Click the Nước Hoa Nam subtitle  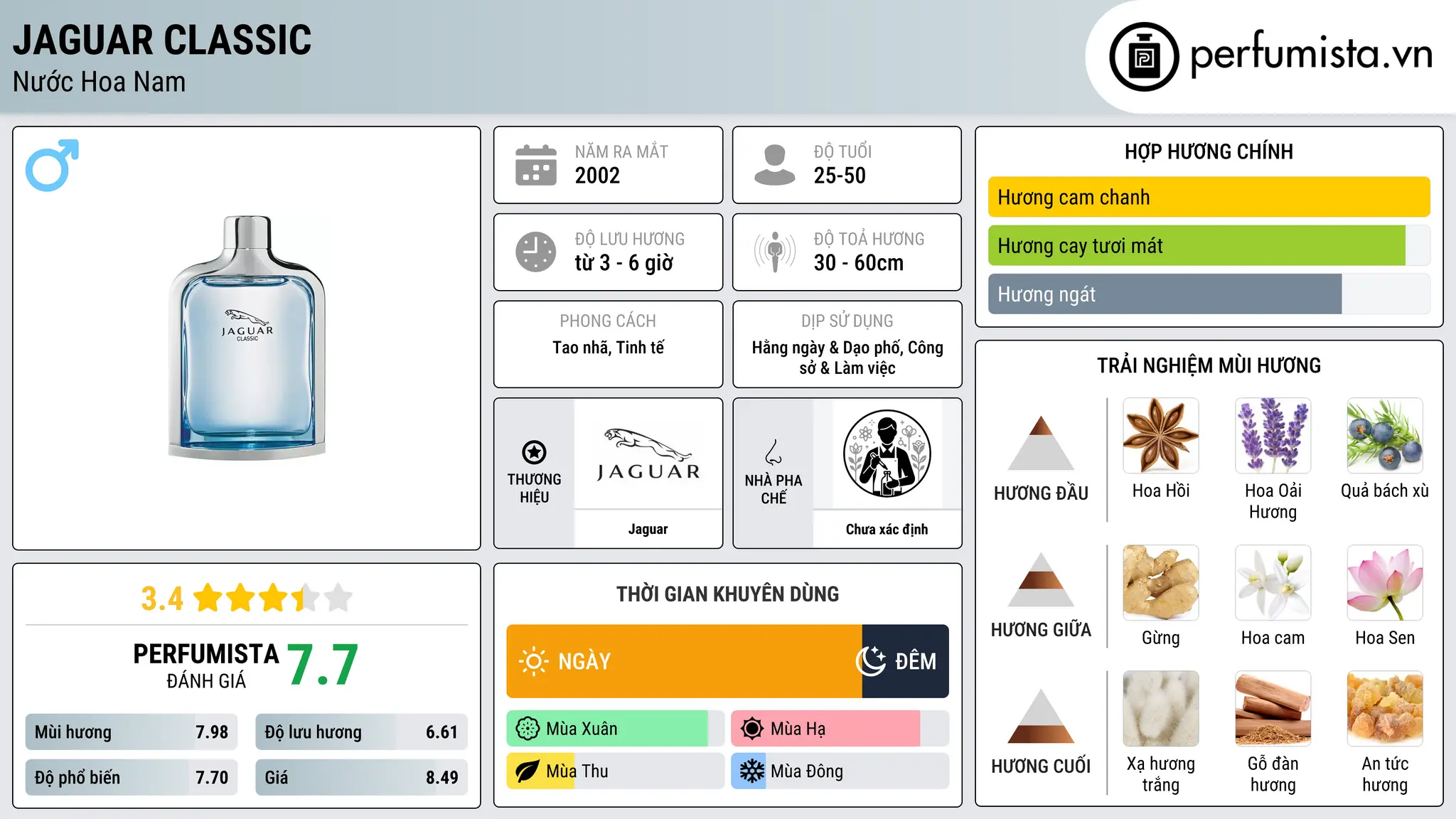(x=100, y=82)
